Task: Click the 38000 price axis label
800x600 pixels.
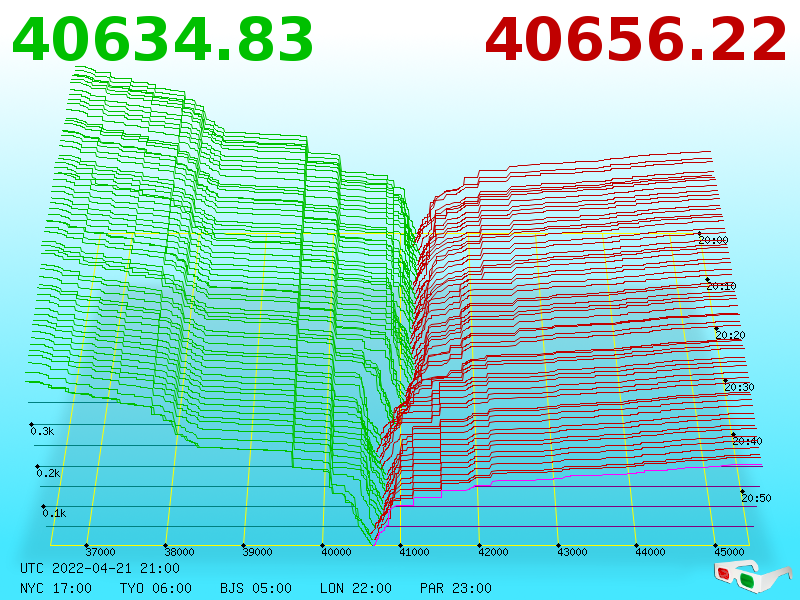Action: click(179, 552)
